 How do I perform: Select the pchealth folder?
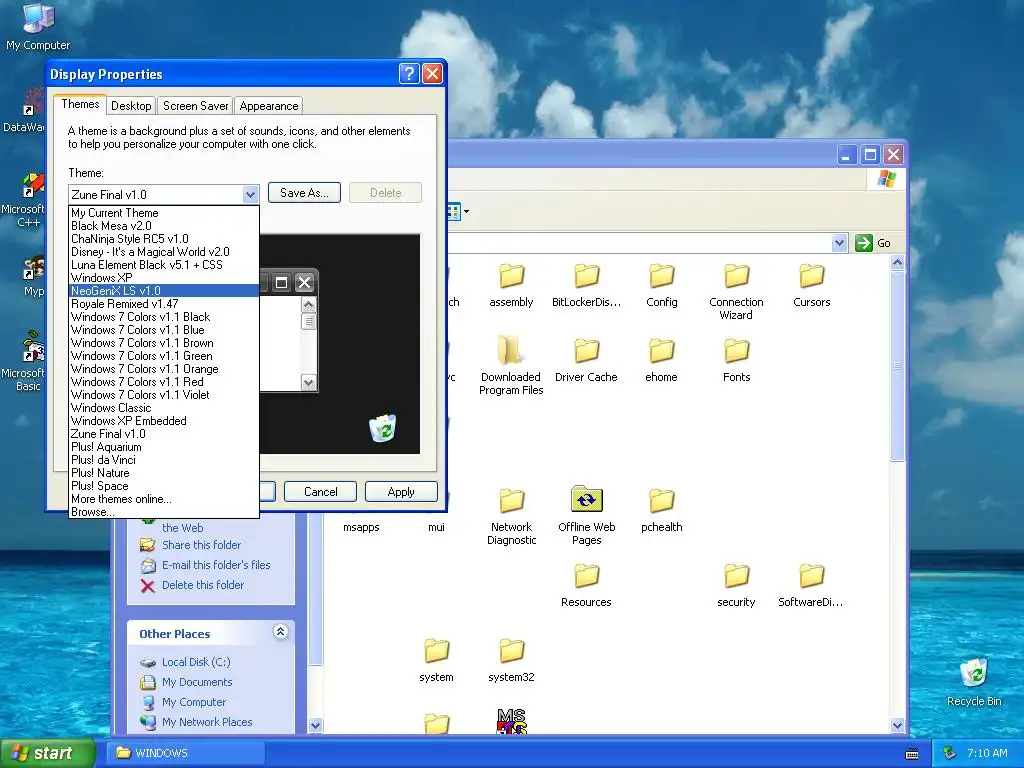662,510
